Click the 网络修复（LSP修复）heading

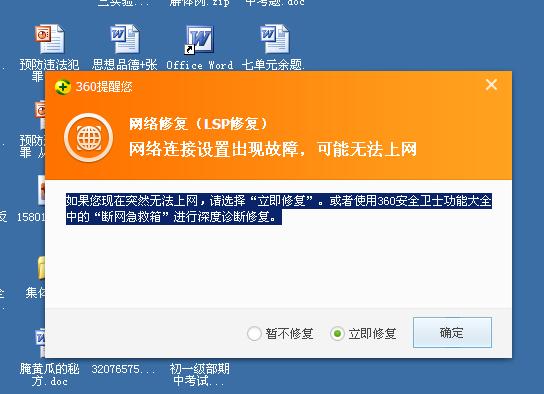(x=198, y=124)
